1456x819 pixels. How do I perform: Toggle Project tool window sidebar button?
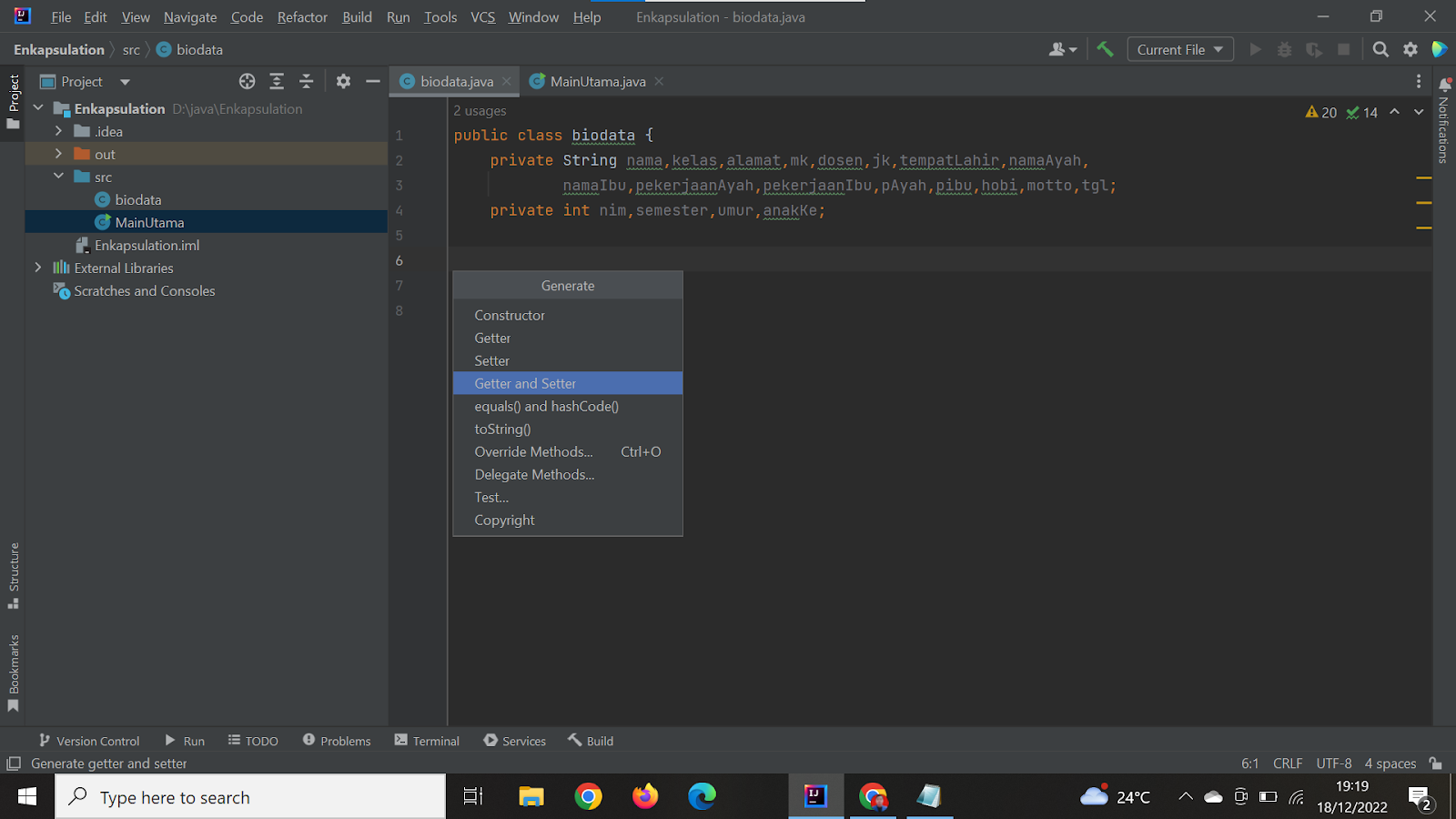coord(14,101)
